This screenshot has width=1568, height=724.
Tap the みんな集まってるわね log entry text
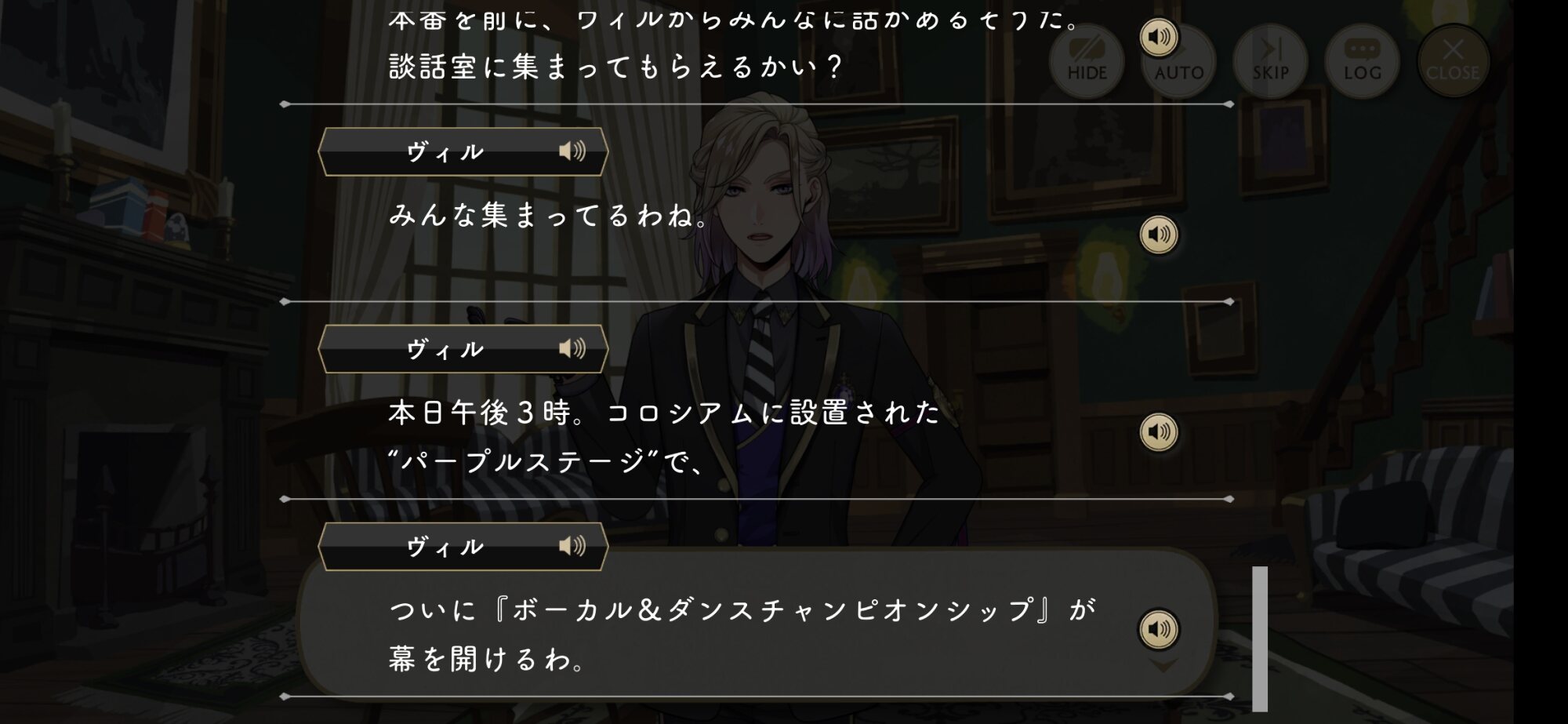coord(549,215)
